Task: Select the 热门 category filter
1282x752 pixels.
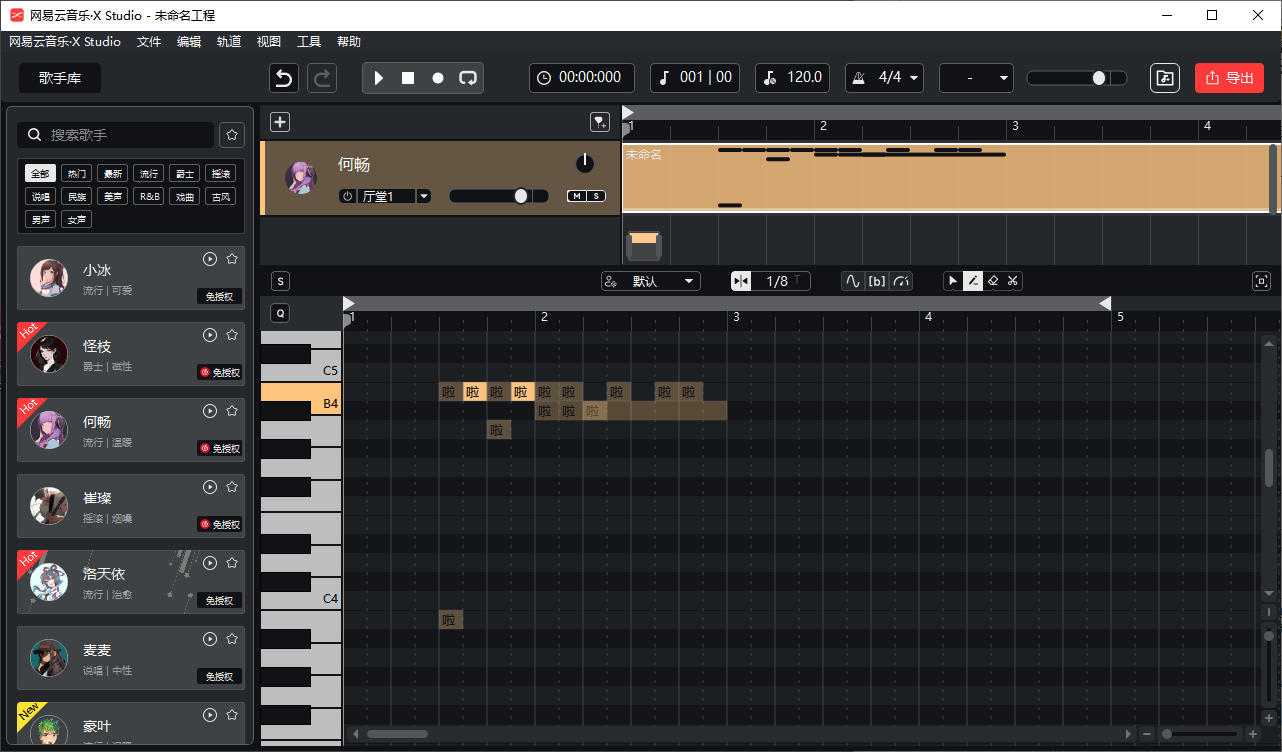Action: 77,173
